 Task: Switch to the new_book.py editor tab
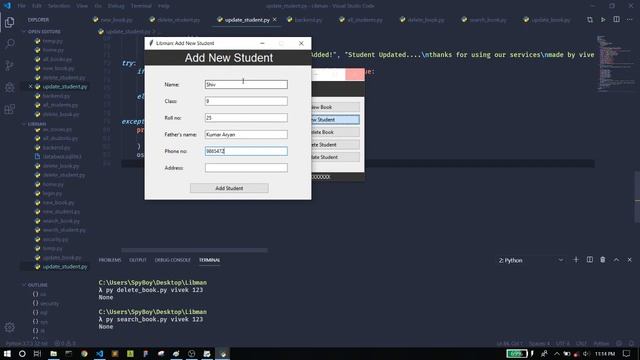(113, 20)
